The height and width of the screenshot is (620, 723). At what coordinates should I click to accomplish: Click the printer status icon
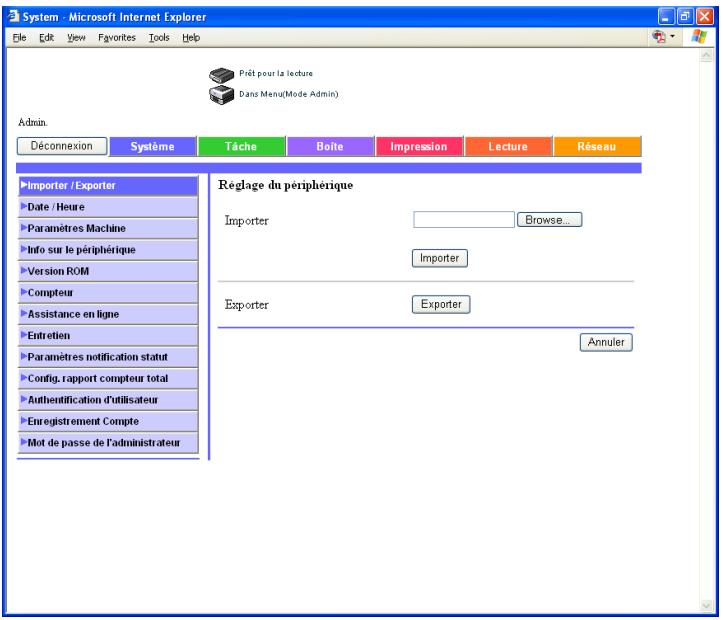(221, 95)
